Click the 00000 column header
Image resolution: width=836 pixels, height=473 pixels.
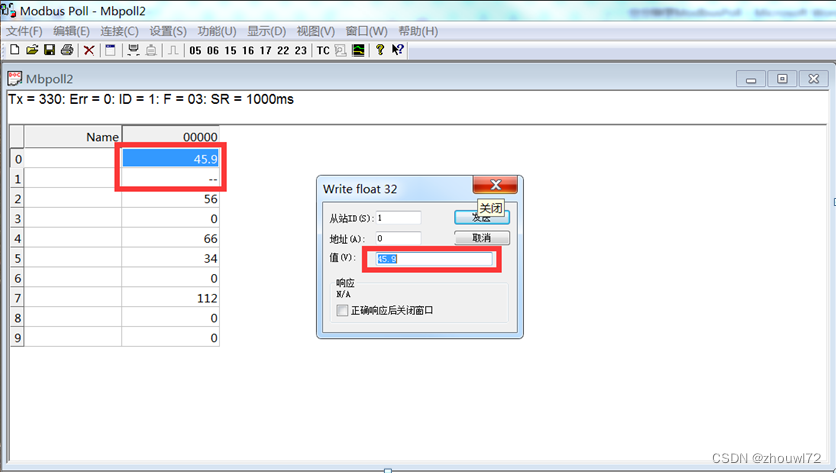(x=171, y=137)
